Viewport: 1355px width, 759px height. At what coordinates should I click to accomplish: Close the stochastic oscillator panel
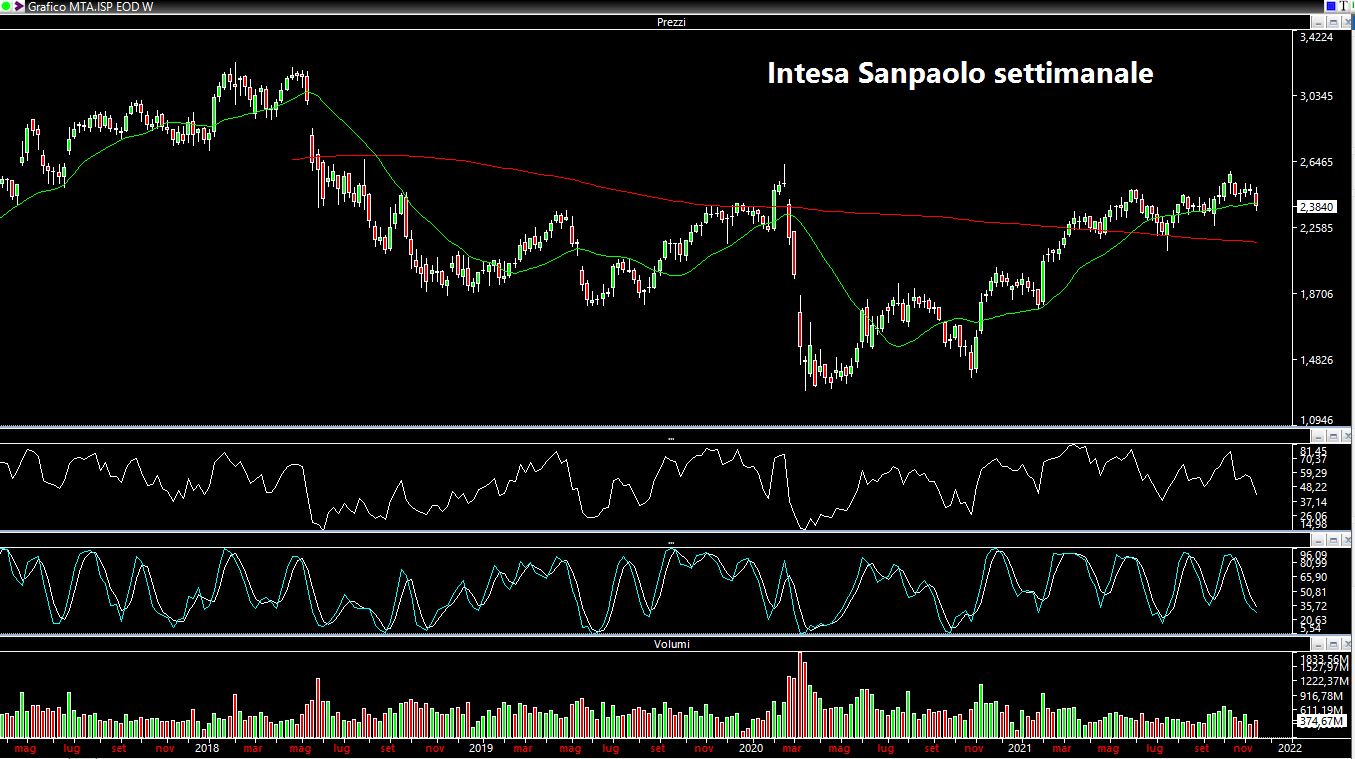coord(1345,541)
